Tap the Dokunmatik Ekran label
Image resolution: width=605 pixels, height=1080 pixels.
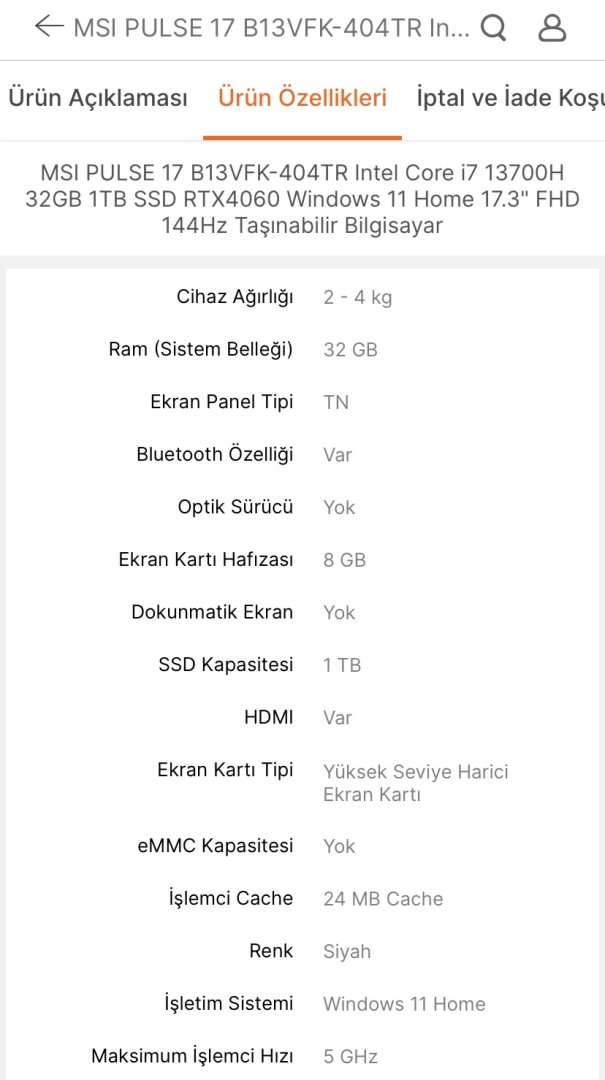pos(212,612)
